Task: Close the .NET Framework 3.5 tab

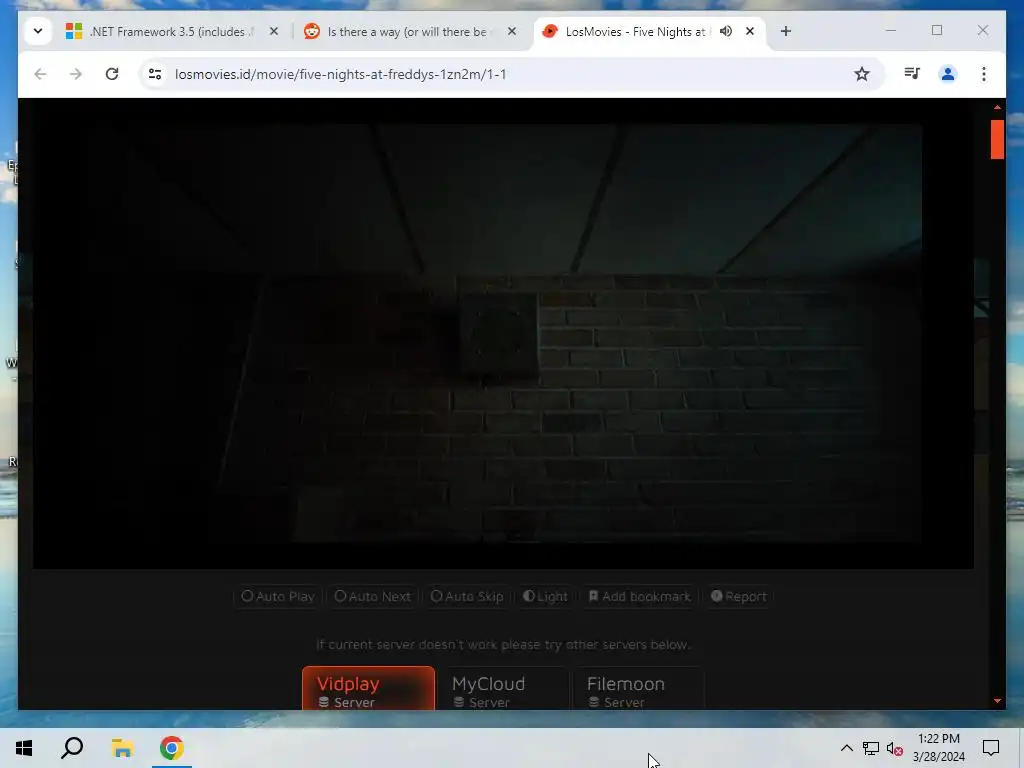Action: click(274, 31)
